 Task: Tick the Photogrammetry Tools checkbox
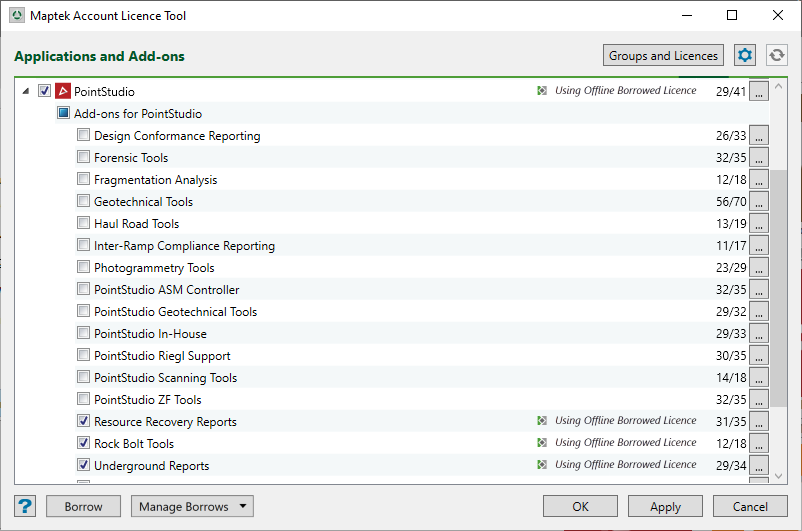pyautogui.click(x=83, y=267)
